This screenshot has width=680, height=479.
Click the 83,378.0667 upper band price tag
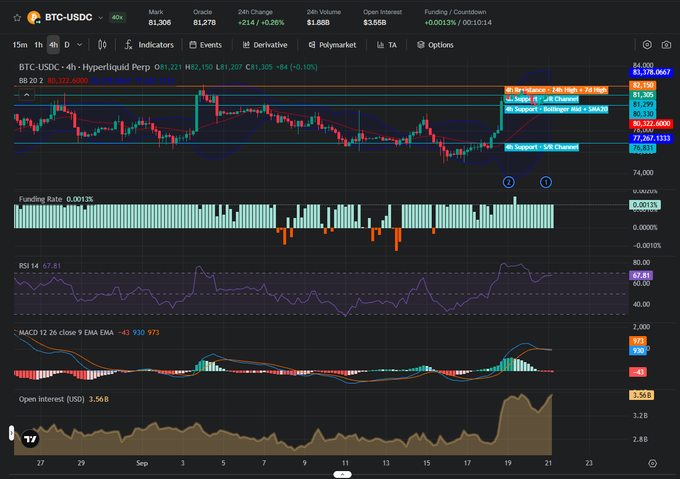(651, 72)
